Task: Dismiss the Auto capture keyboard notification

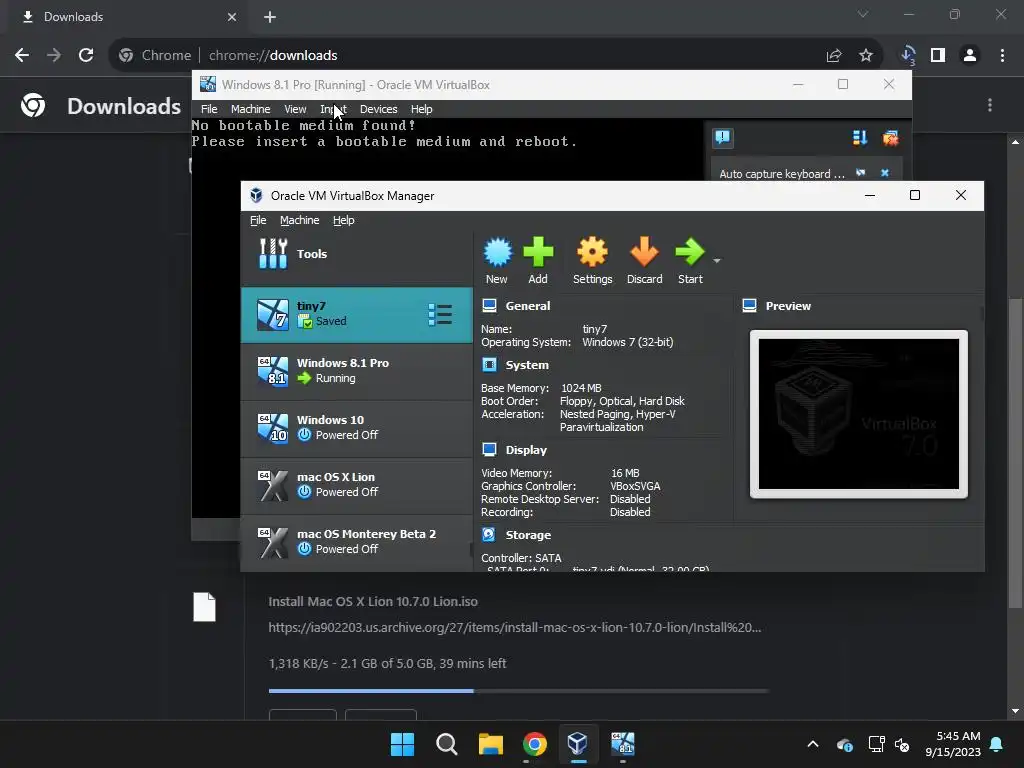Action: (x=885, y=173)
